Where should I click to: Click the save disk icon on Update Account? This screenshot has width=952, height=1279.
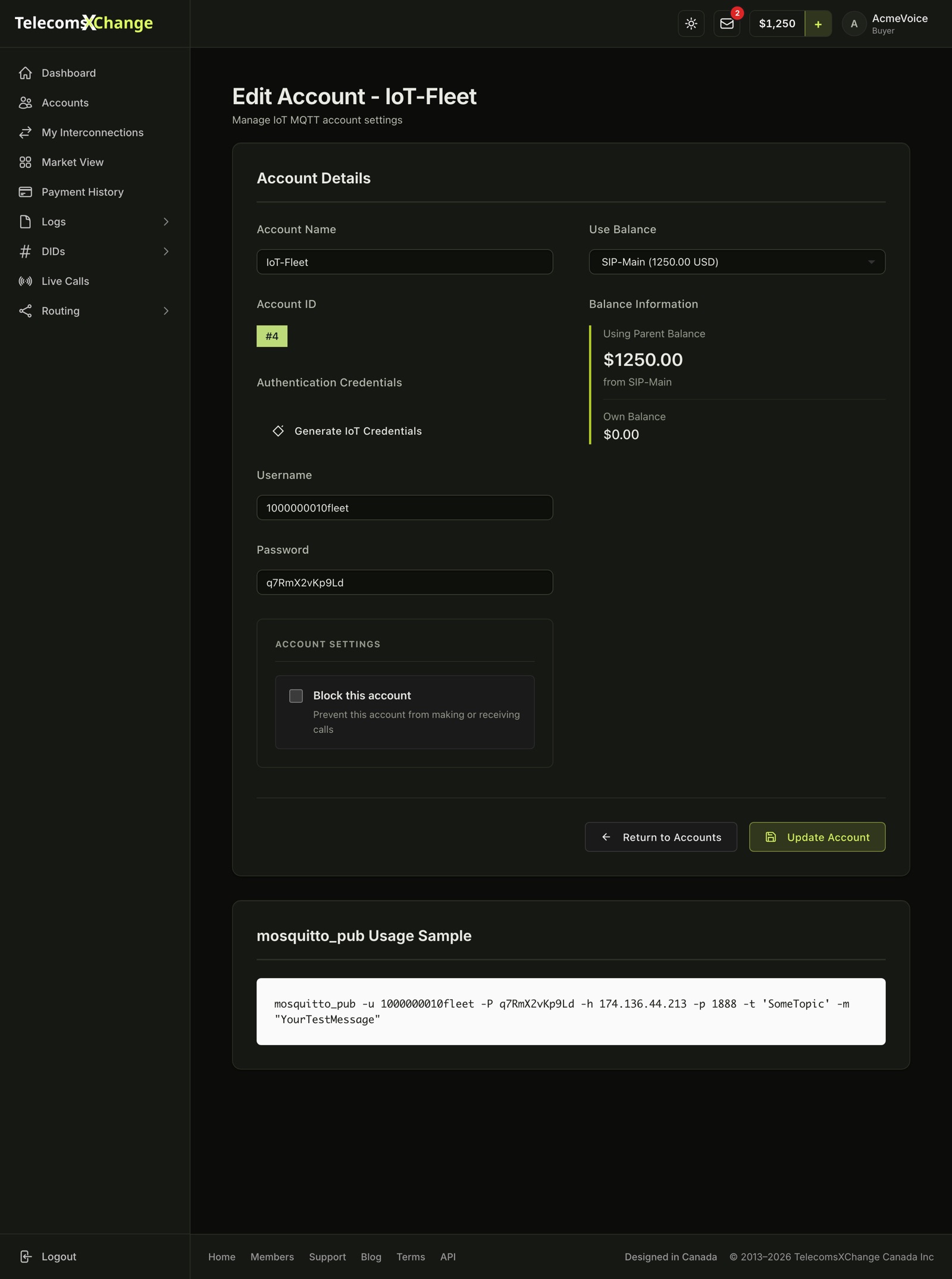click(x=771, y=837)
